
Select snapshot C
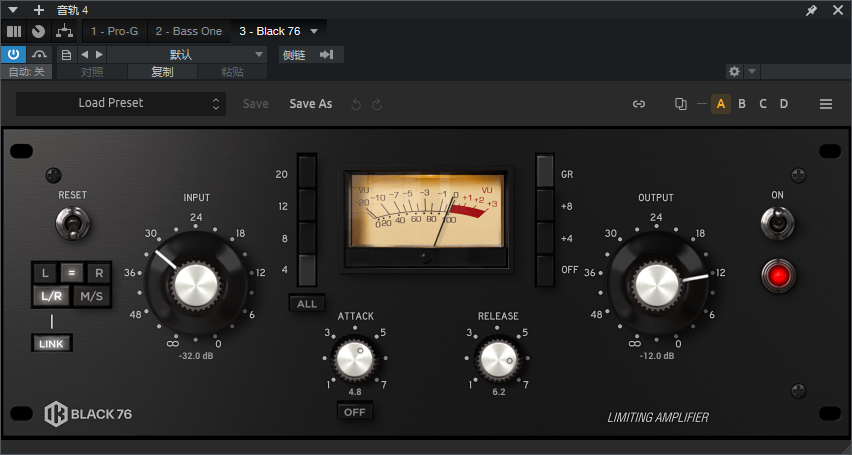click(763, 104)
